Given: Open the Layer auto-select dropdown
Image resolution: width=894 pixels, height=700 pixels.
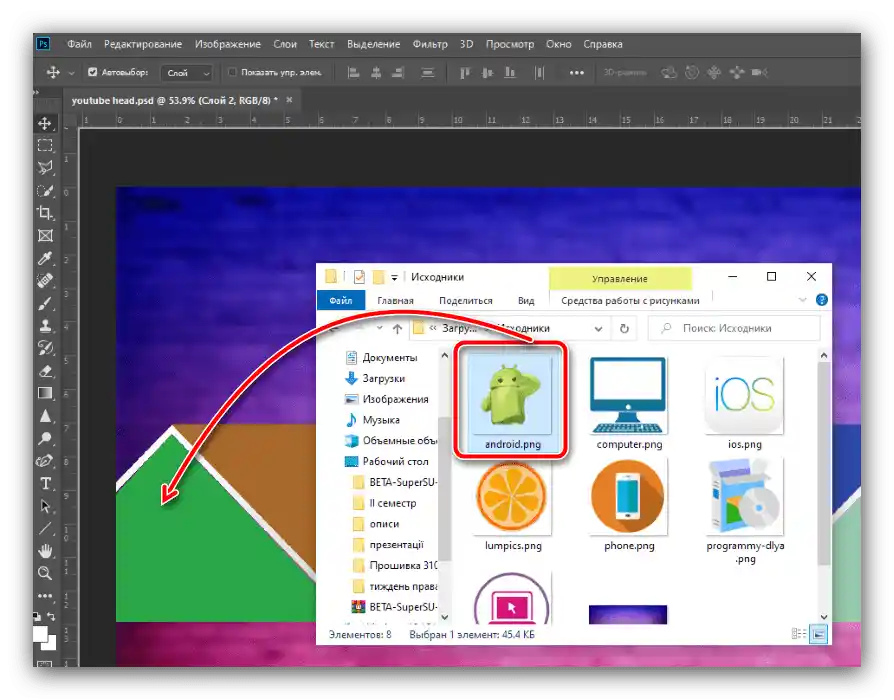Looking at the screenshot, I should [188, 72].
